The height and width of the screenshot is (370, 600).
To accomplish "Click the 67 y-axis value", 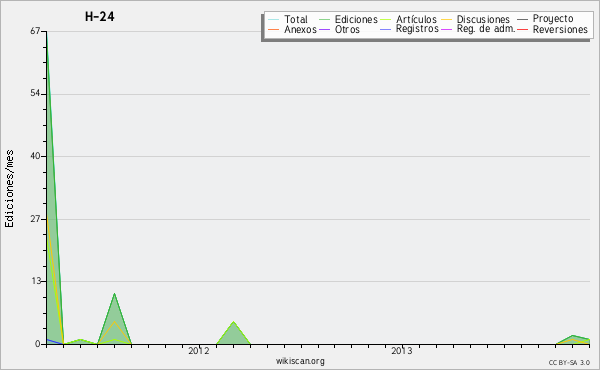I will [x=35, y=31].
